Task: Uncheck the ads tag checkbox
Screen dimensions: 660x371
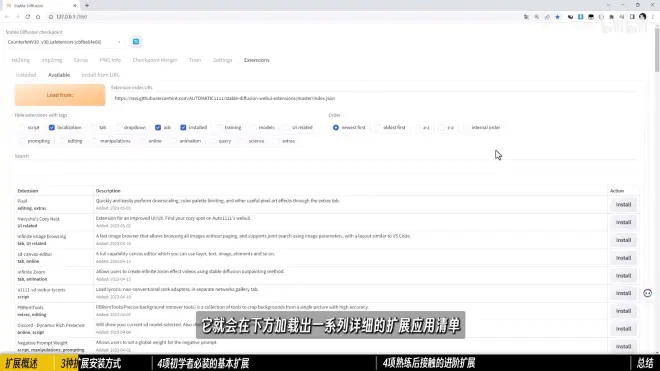Action: (x=158, y=127)
